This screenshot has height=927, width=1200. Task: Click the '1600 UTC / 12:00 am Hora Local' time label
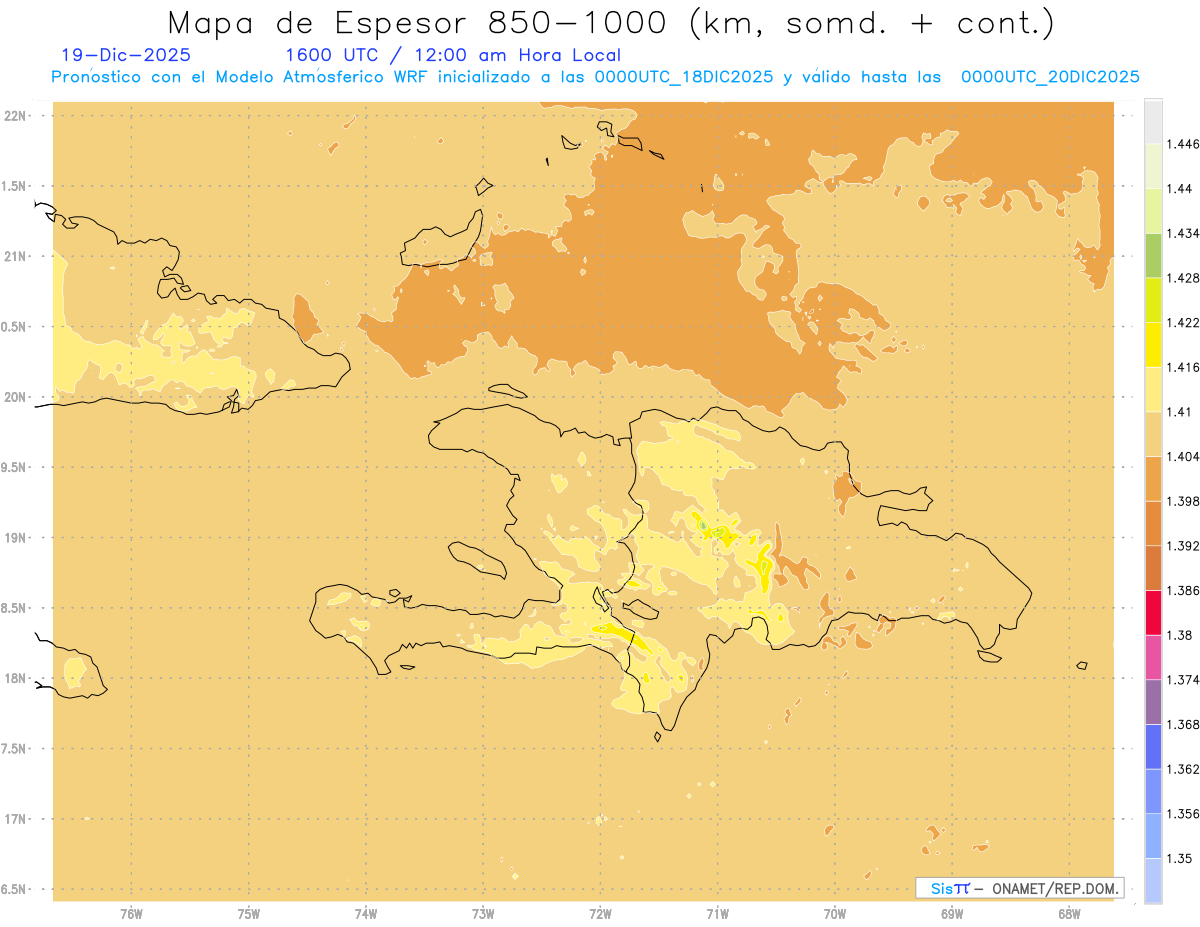pos(453,55)
